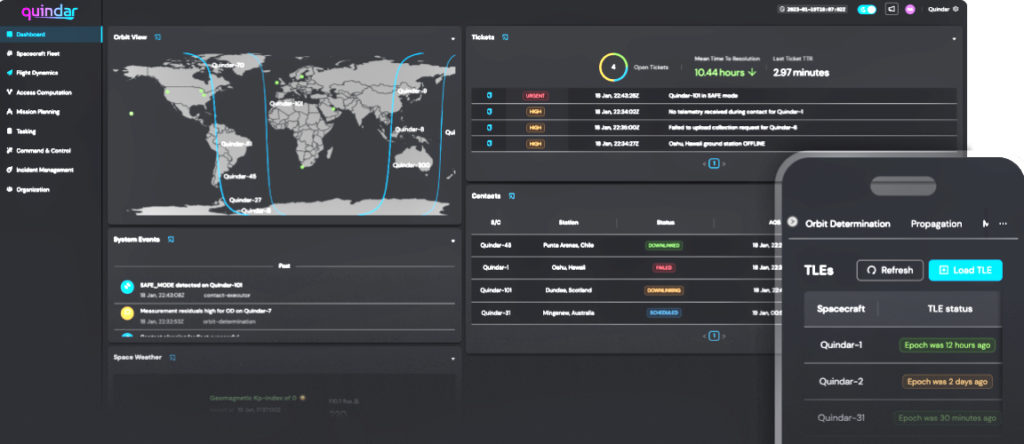
Task: Collapse the Orbit View panel
Action: [x=452, y=38]
